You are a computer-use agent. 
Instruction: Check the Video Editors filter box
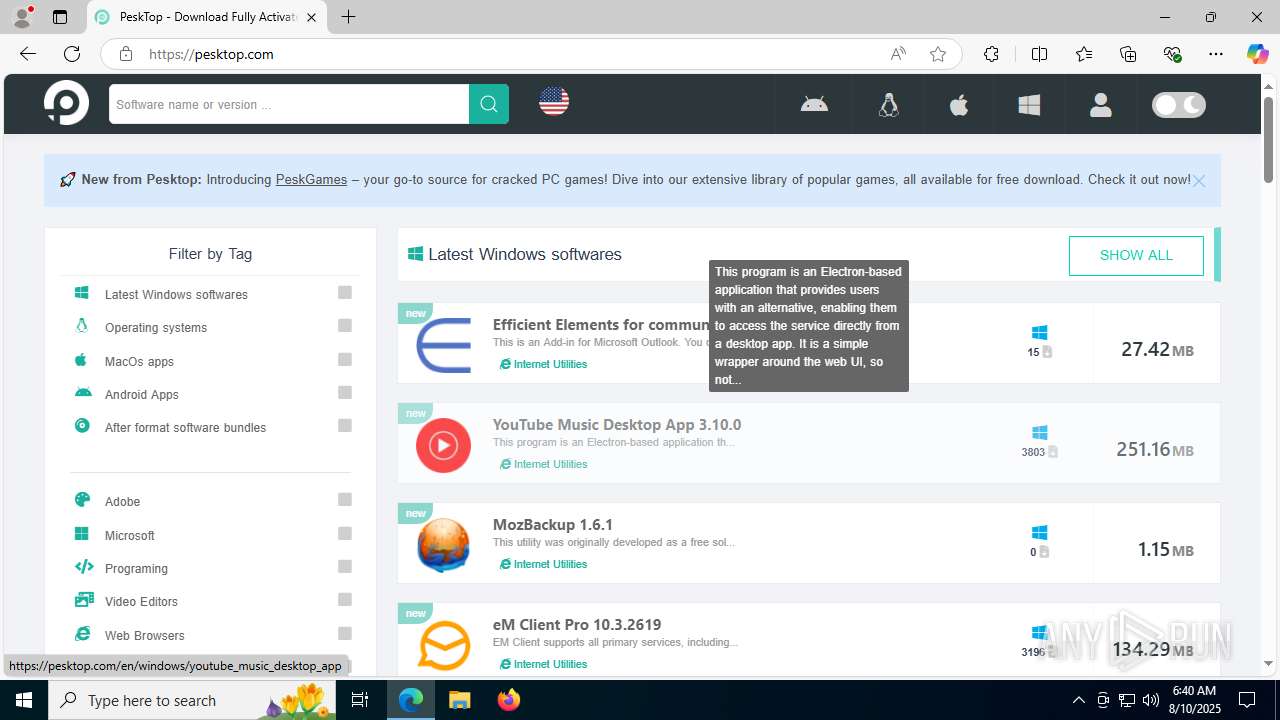345,599
